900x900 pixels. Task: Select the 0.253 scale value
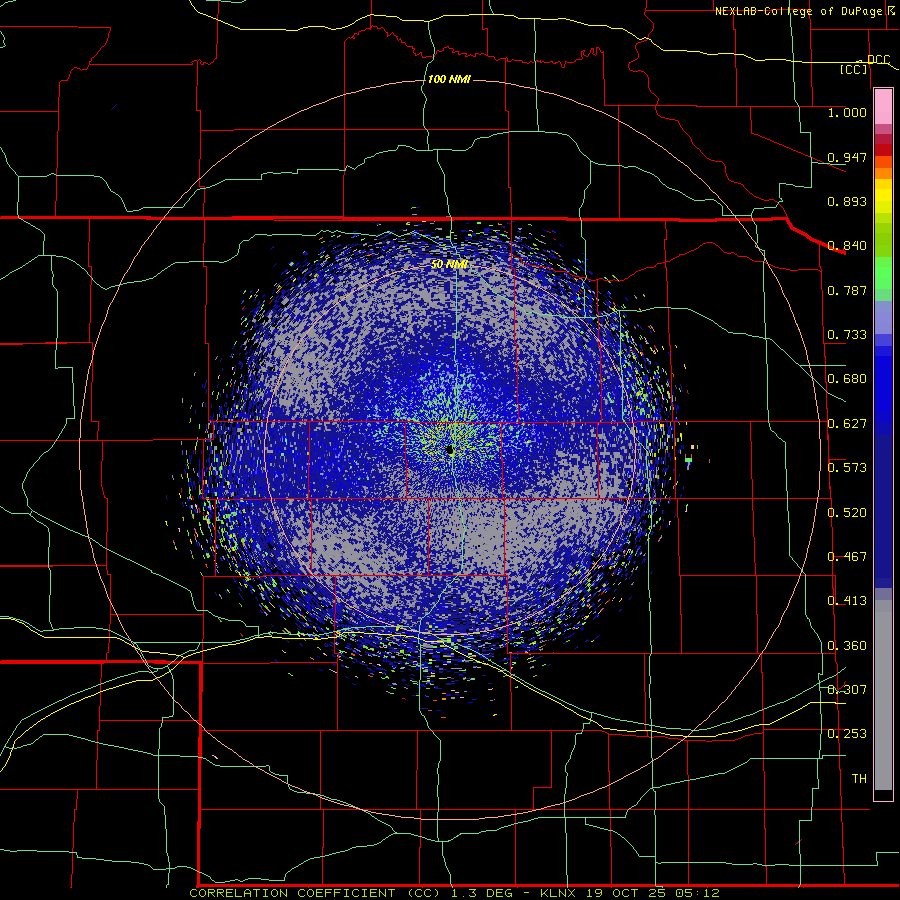847,734
